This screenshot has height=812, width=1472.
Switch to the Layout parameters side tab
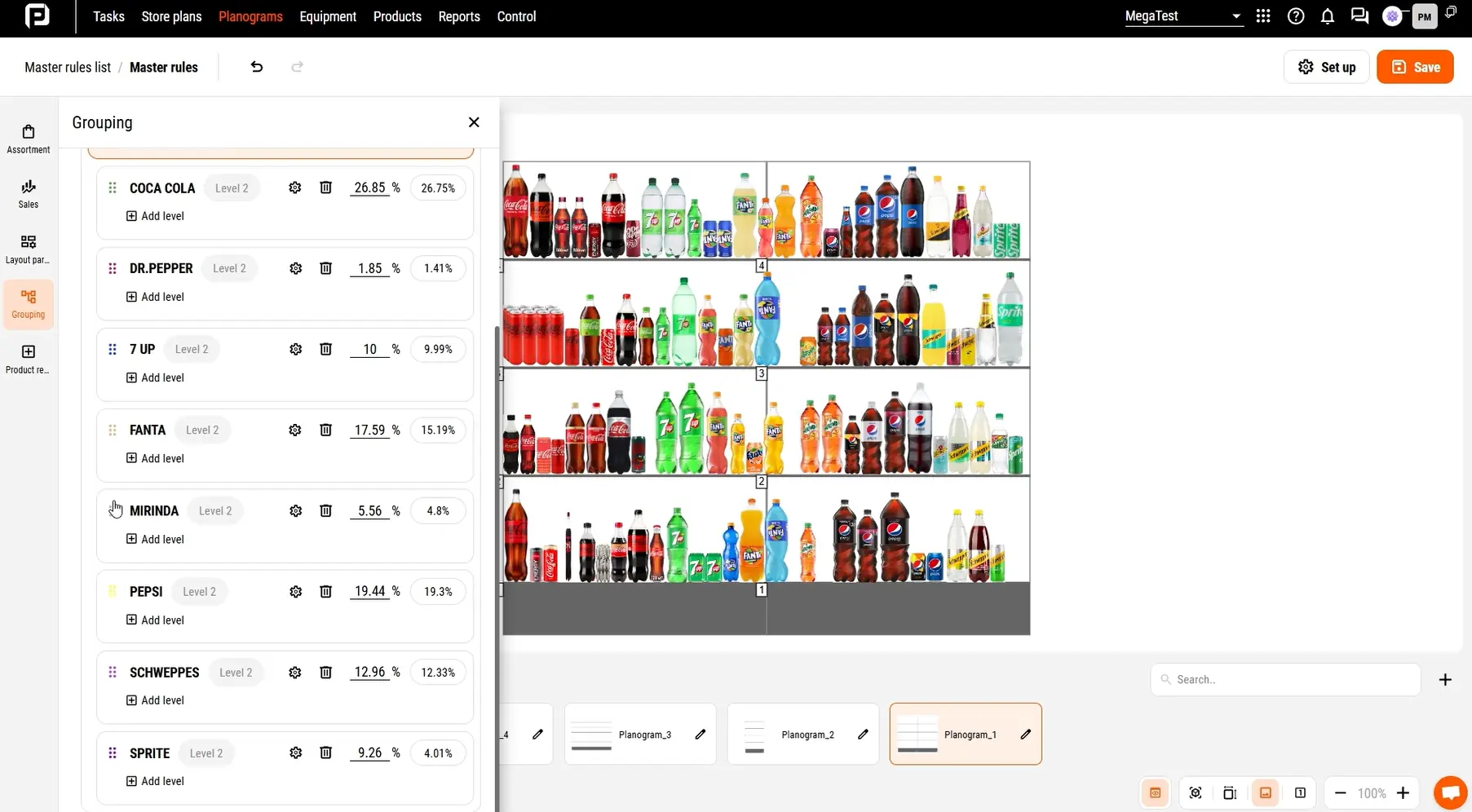(29, 249)
